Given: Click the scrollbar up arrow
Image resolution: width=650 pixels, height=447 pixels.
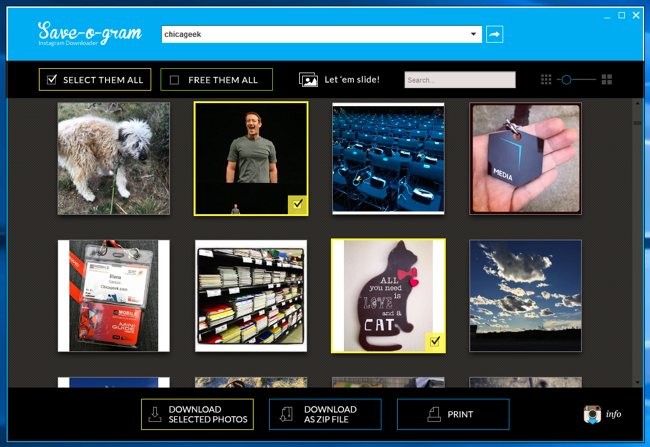Looking at the screenshot, I should (x=637, y=103).
